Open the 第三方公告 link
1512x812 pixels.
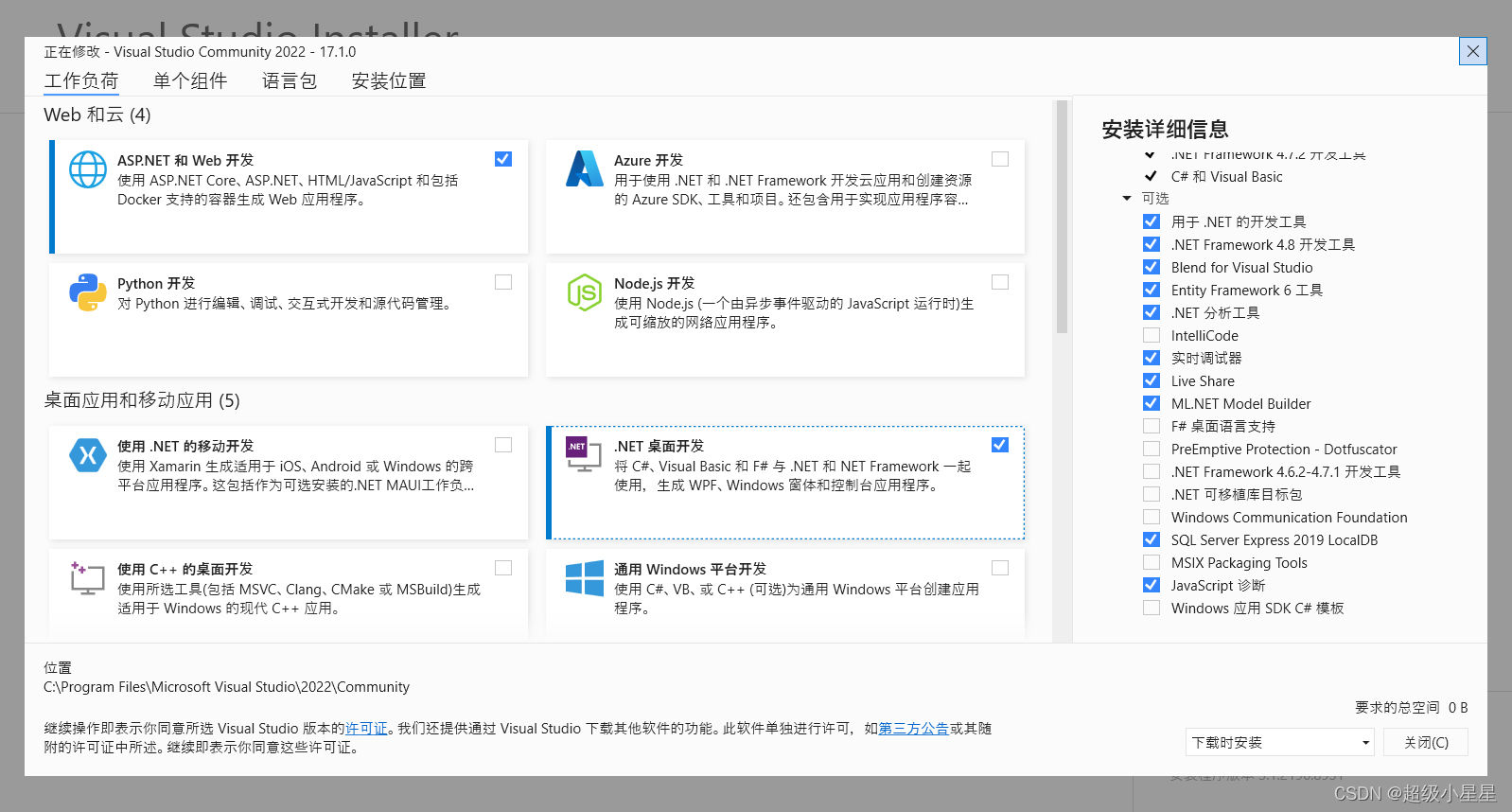914,729
